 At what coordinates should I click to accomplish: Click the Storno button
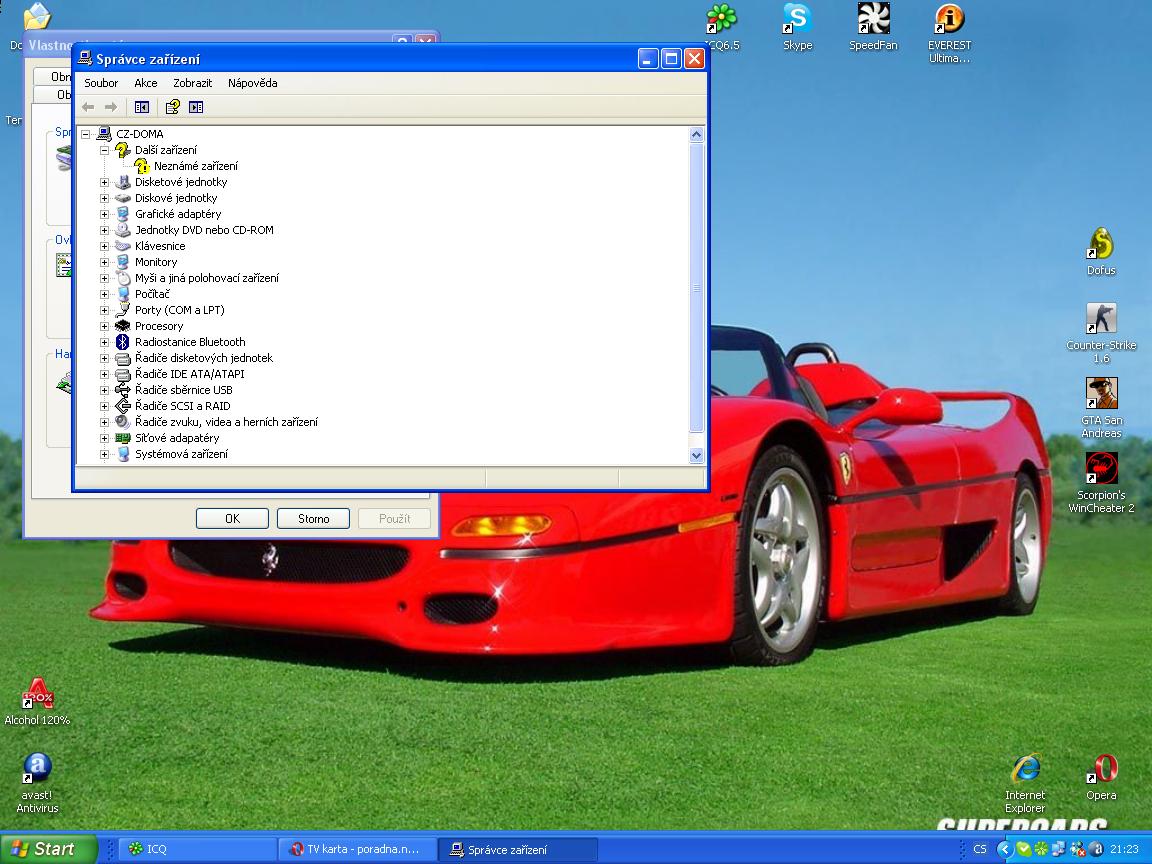click(x=313, y=519)
